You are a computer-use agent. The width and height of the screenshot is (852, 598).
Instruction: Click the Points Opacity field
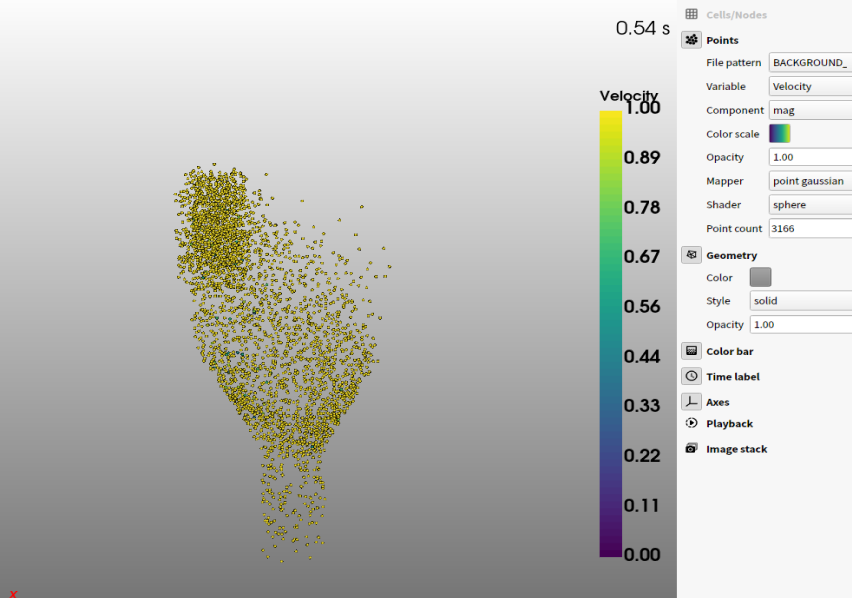point(810,157)
